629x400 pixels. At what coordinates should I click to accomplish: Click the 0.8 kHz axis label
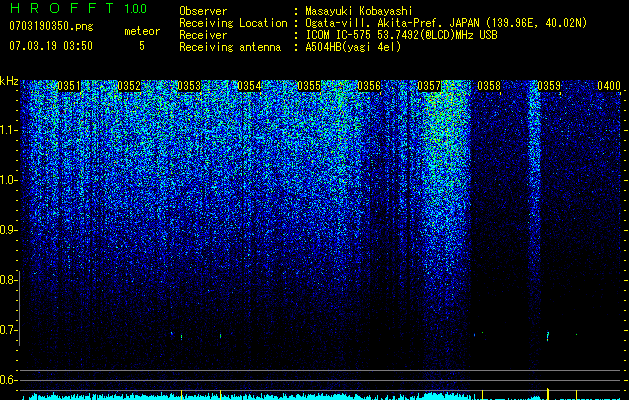pos(8,280)
